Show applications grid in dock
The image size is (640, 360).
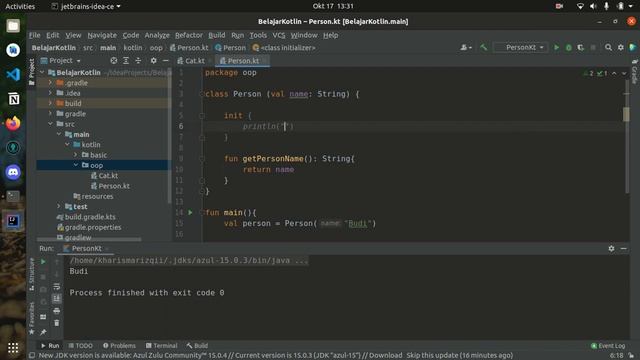[x=13, y=347]
